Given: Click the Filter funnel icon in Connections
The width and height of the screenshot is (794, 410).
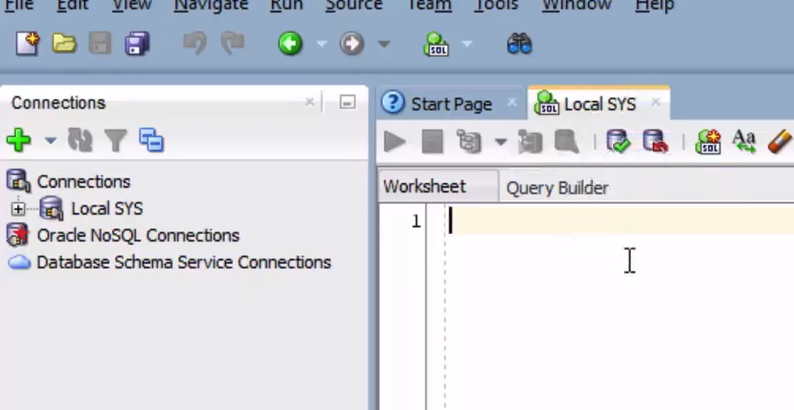Looking at the screenshot, I should coord(116,141).
